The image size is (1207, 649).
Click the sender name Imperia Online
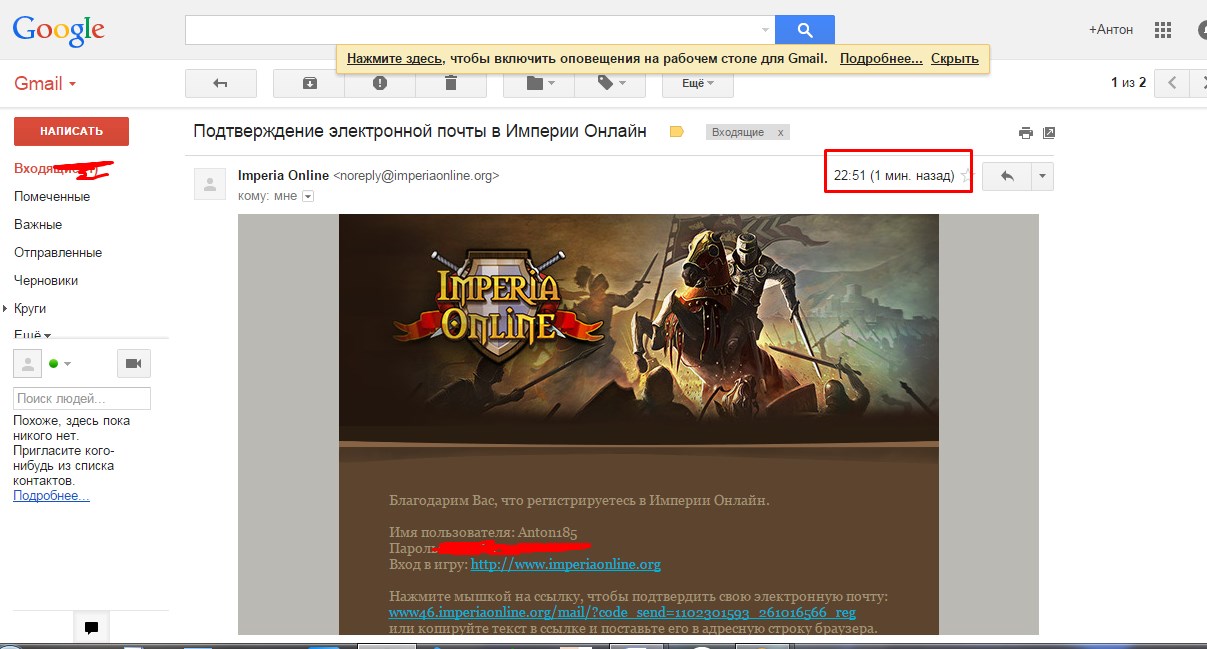click(x=283, y=175)
